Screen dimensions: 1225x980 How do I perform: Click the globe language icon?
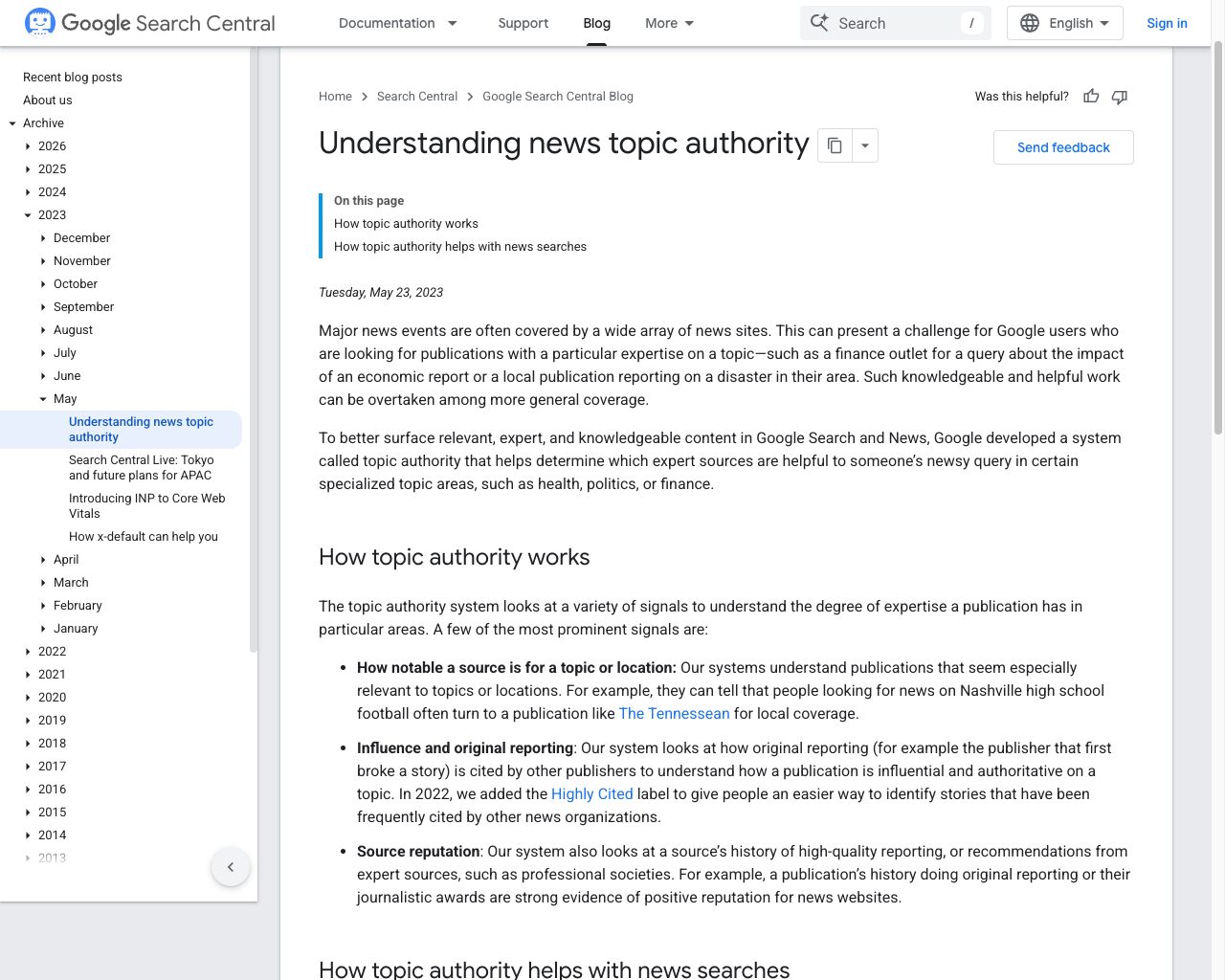[1030, 23]
